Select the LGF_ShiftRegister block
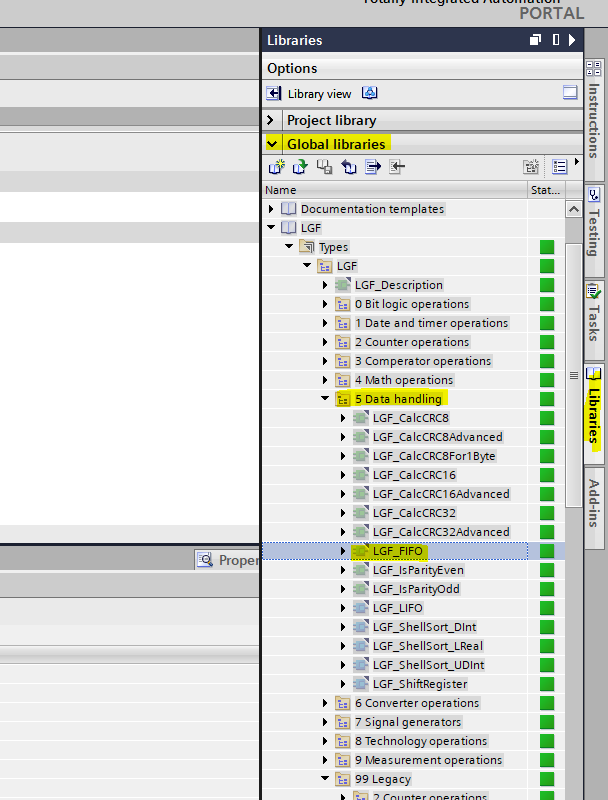The image size is (608, 800). (419, 684)
